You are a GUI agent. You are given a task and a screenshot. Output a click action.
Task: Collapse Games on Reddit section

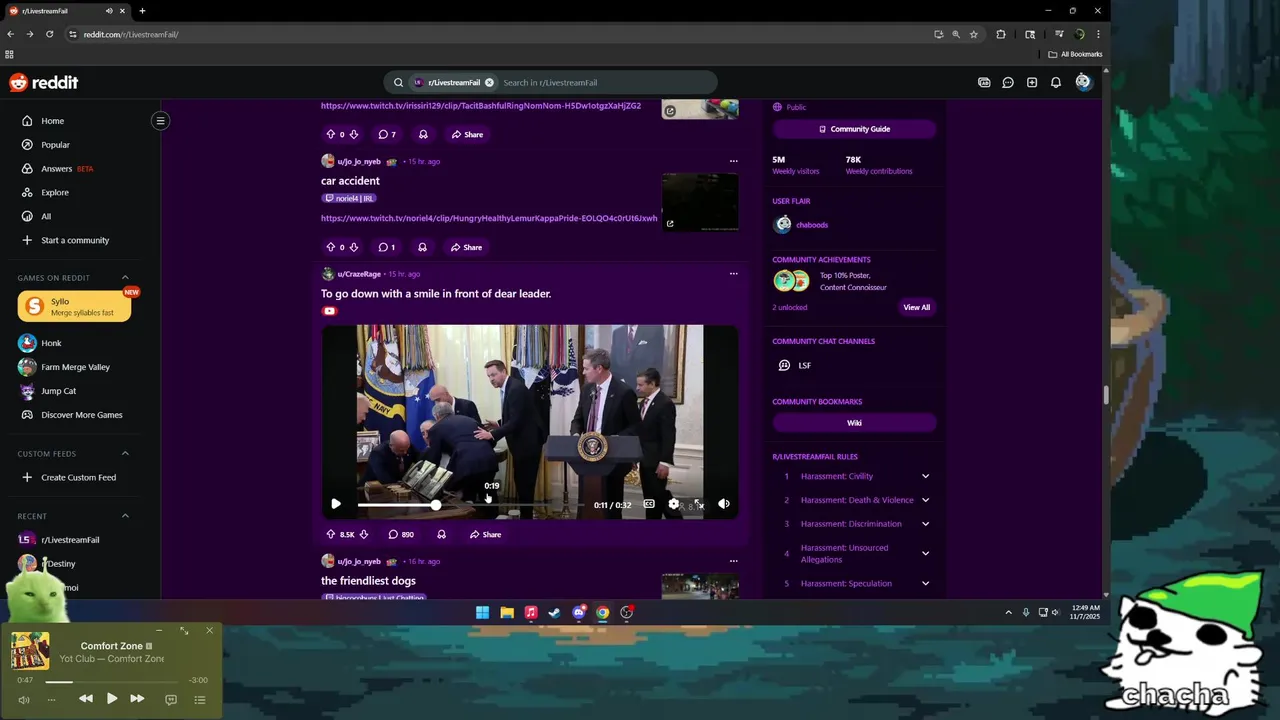125,278
